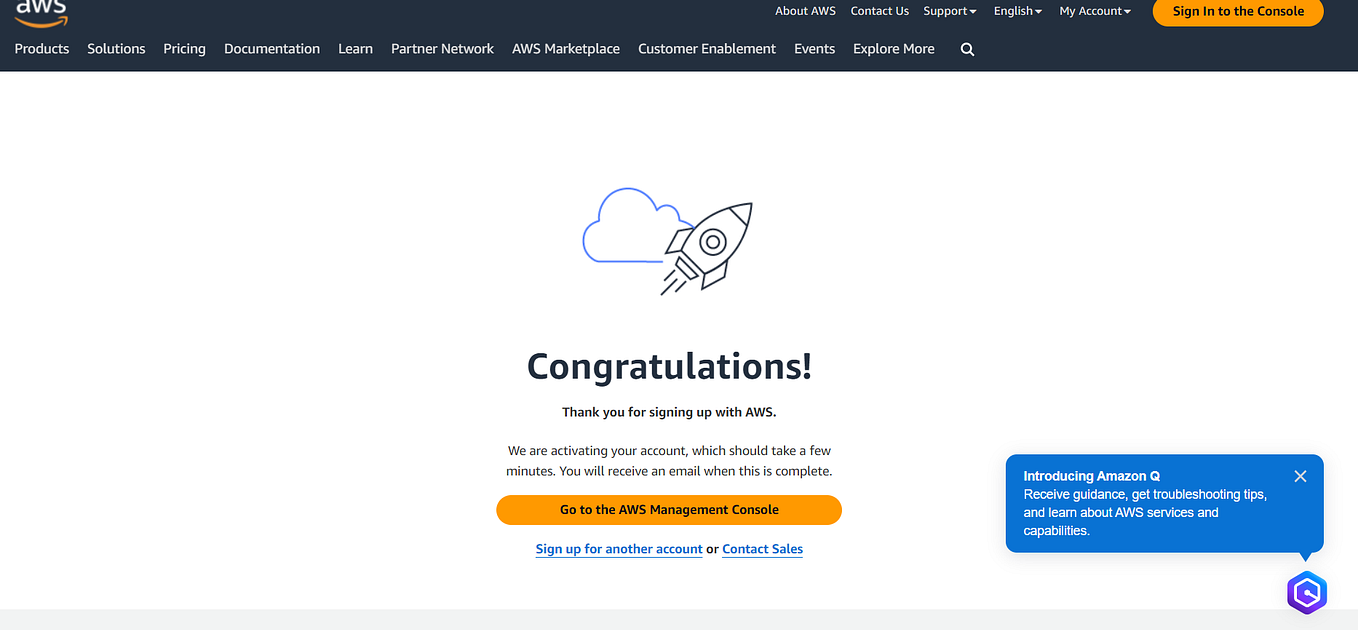Open the Products menu
Viewport: 1358px width, 630px height.
point(41,48)
